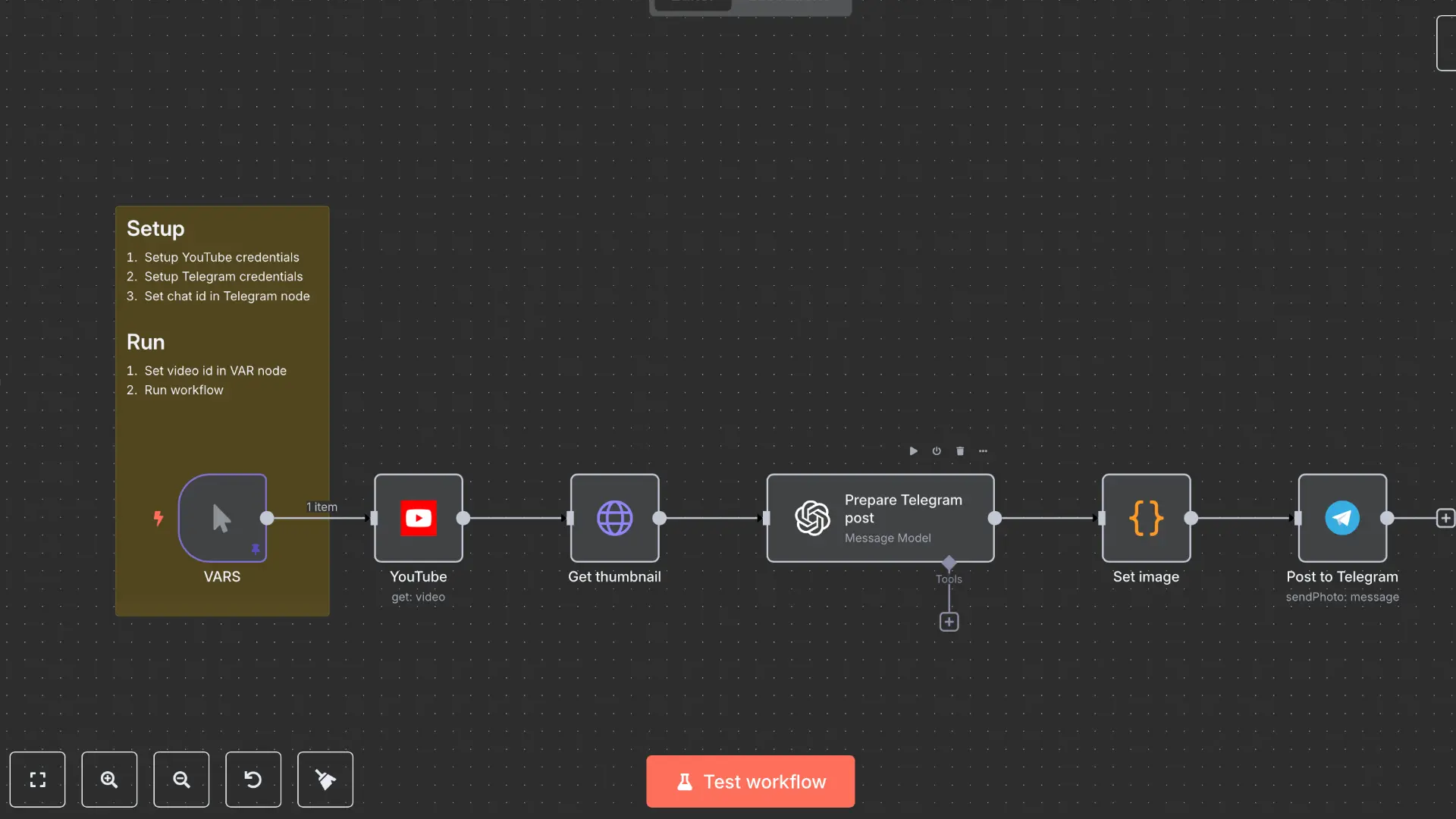The width and height of the screenshot is (1456, 819).
Task: Open the Set image node
Action: click(x=1146, y=519)
